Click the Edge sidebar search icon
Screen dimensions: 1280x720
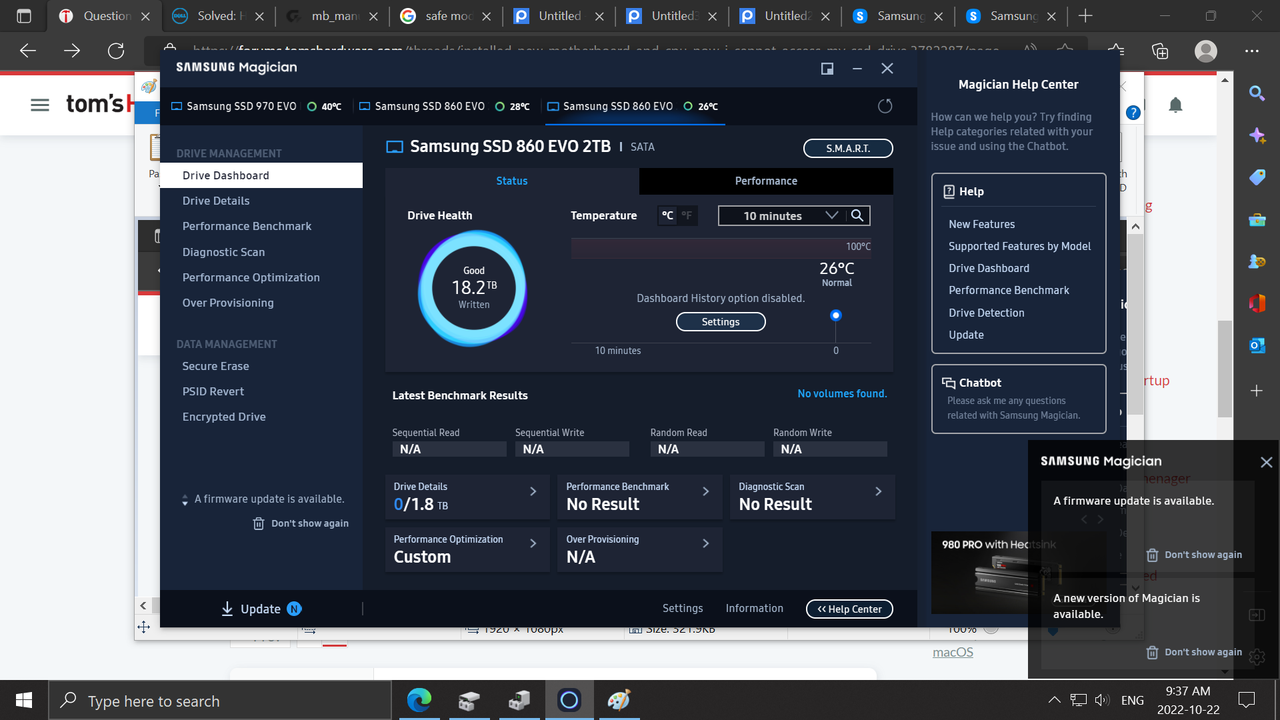pyautogui.click(x=1257, y=93)
